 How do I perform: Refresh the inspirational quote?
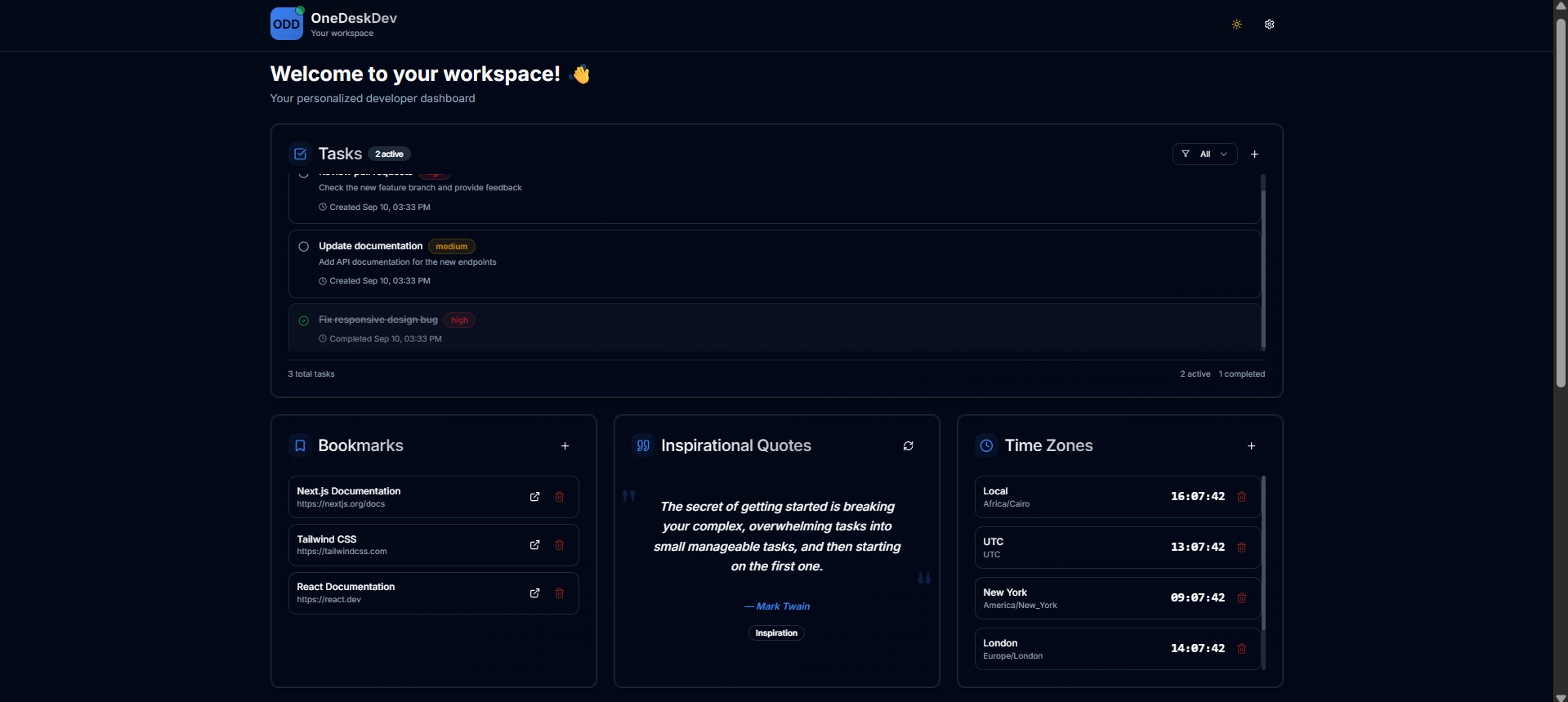pos(908,446)
